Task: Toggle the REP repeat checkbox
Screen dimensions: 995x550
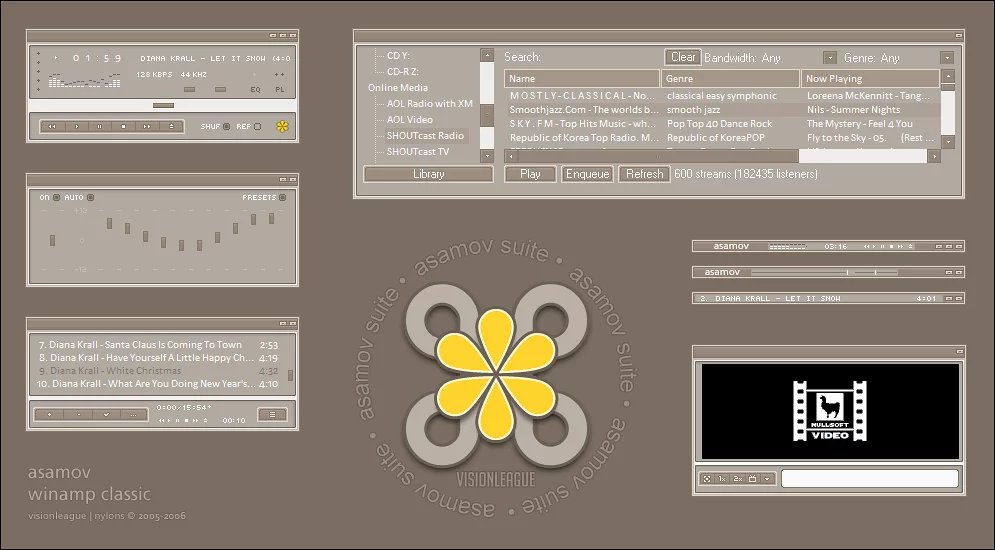Action: click(x=257, y=127)
